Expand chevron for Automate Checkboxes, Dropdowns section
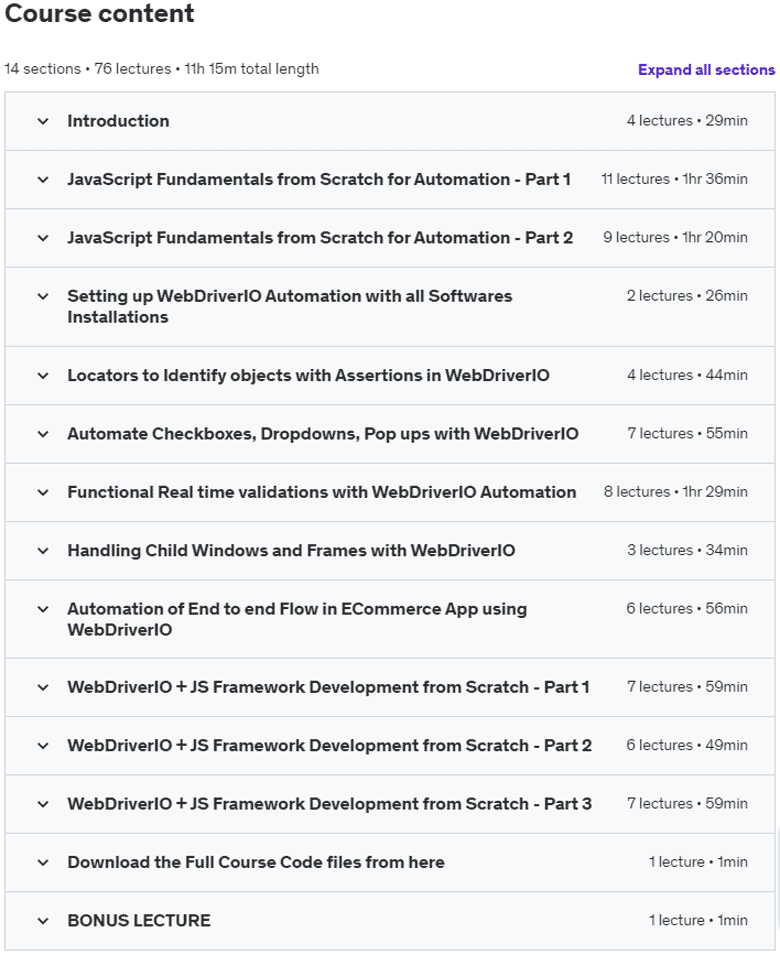 [x=43, y=434]
